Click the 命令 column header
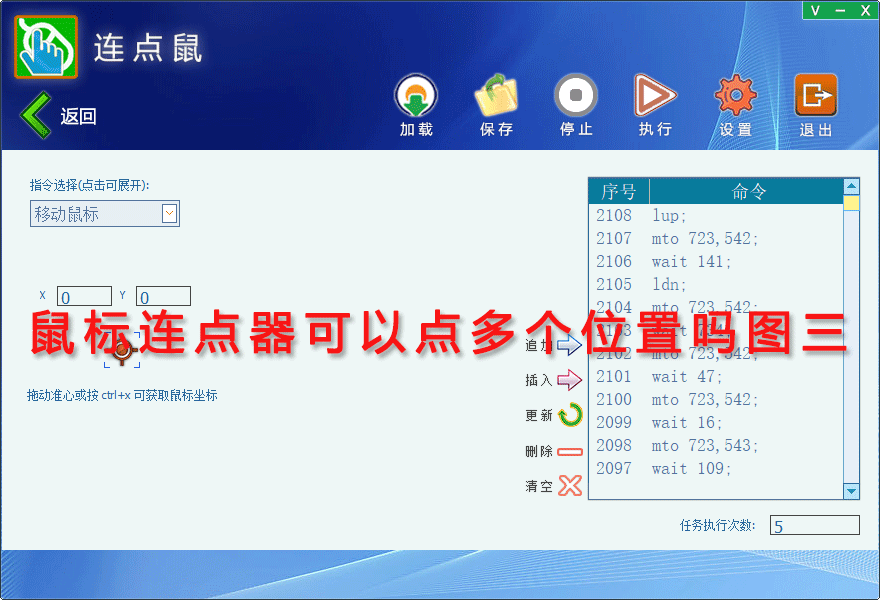Screen dimensions: 880x600 [x=747, y=191]
